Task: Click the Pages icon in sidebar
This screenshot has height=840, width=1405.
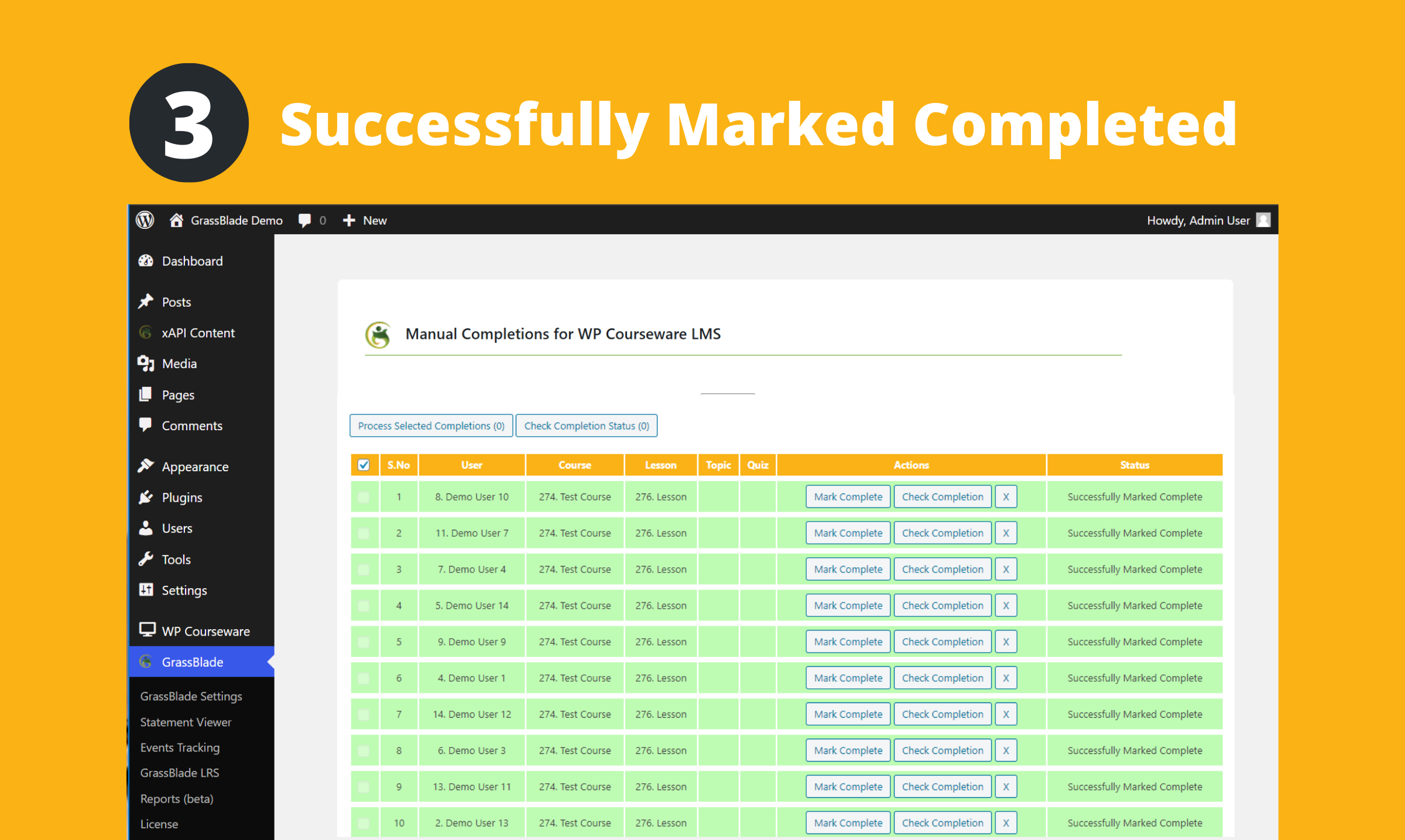Action: 146,395
